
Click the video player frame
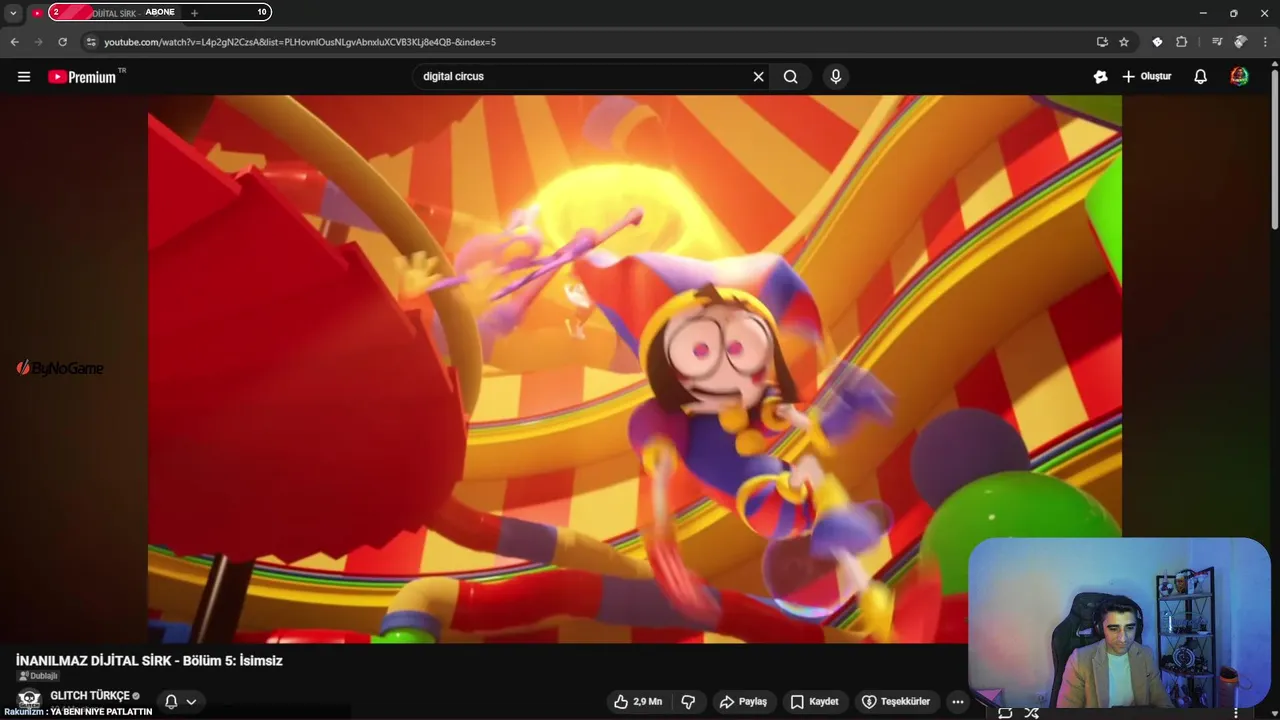634,369
